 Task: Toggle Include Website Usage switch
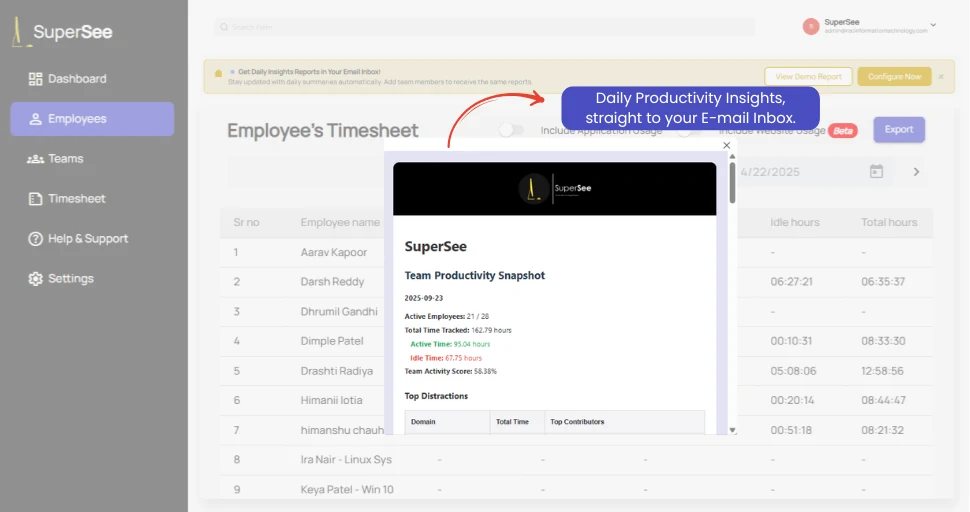(x=689, y=131)
